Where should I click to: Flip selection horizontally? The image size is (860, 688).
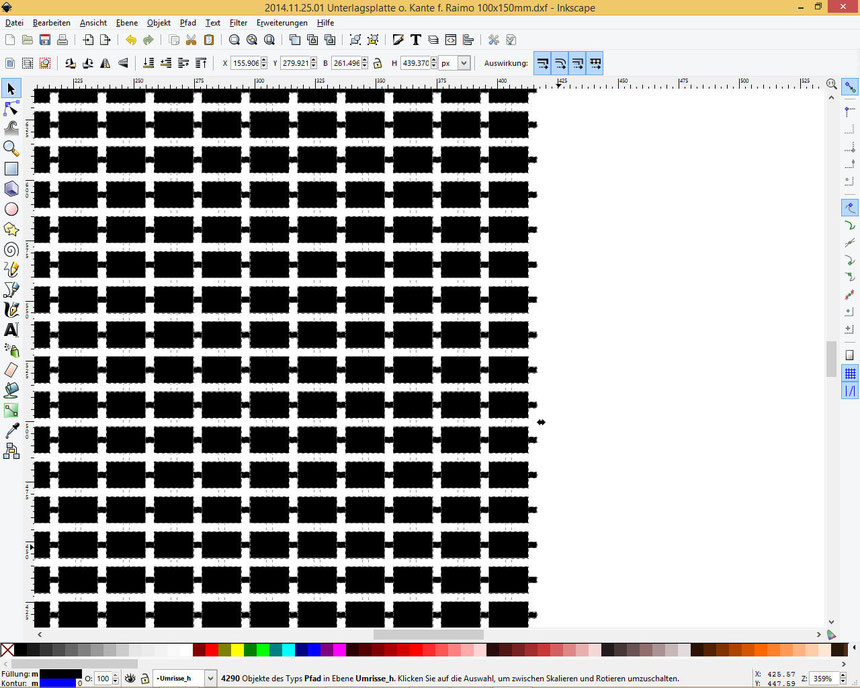click(105, 63)
